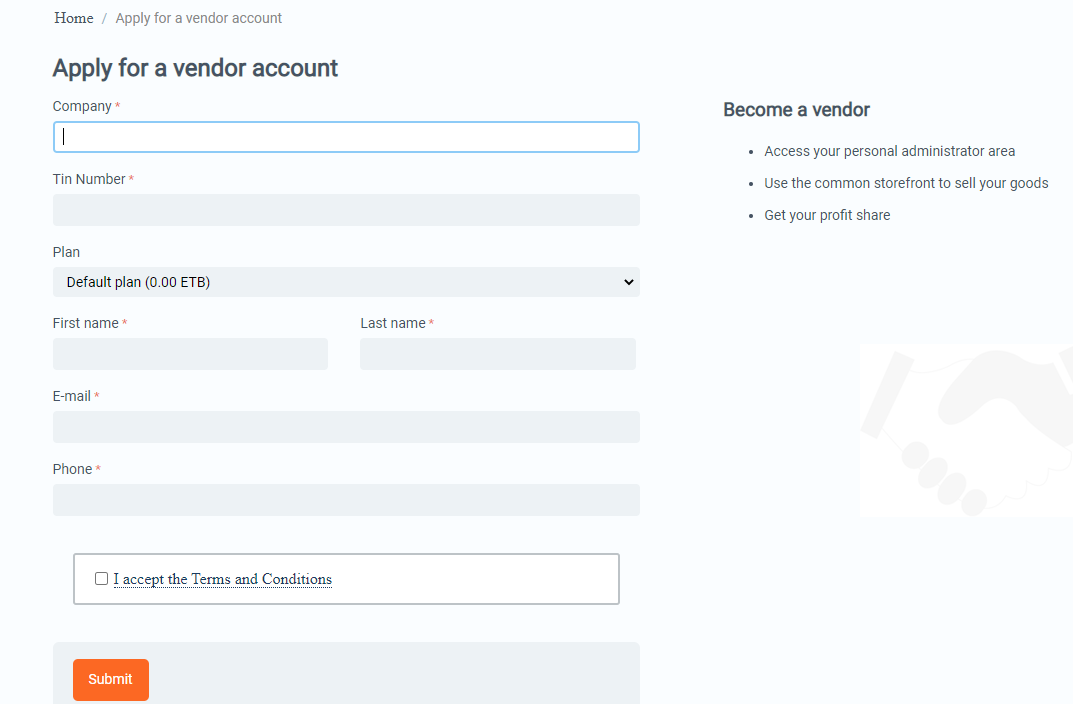Click the 'Get your profit share' bullet
The height and width of the screenshot is (704, 1073).
point(827,215)
